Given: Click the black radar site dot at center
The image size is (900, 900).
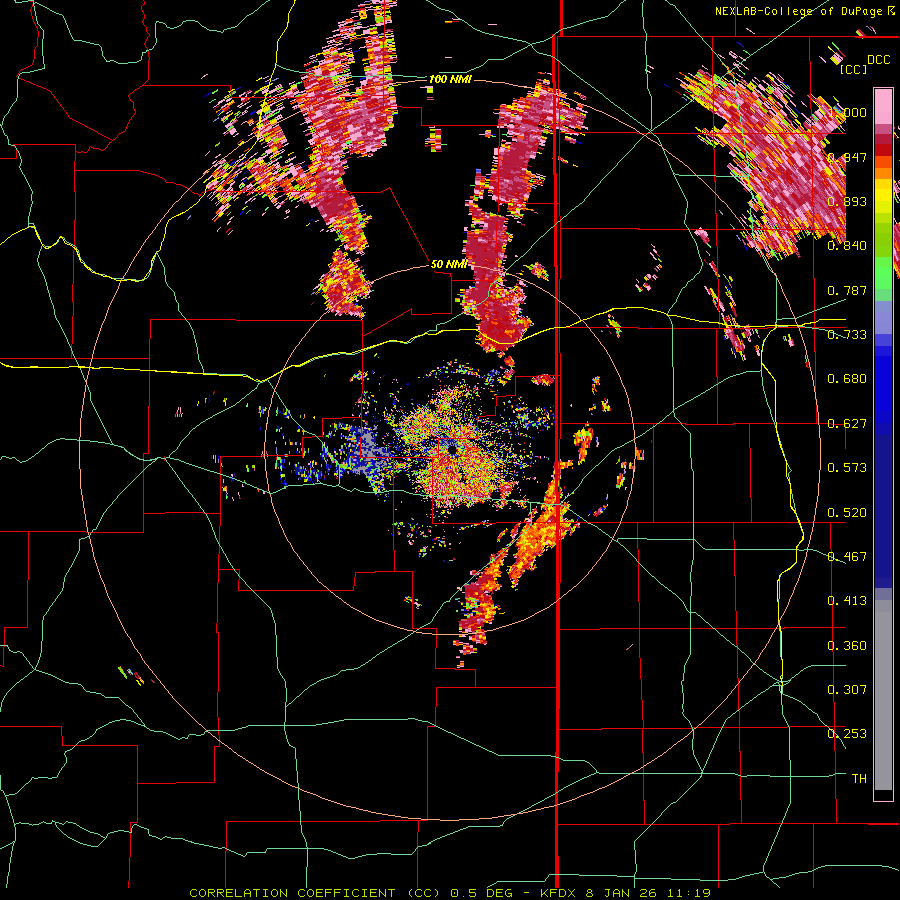Looking at the screenshot, I should 453,450.
